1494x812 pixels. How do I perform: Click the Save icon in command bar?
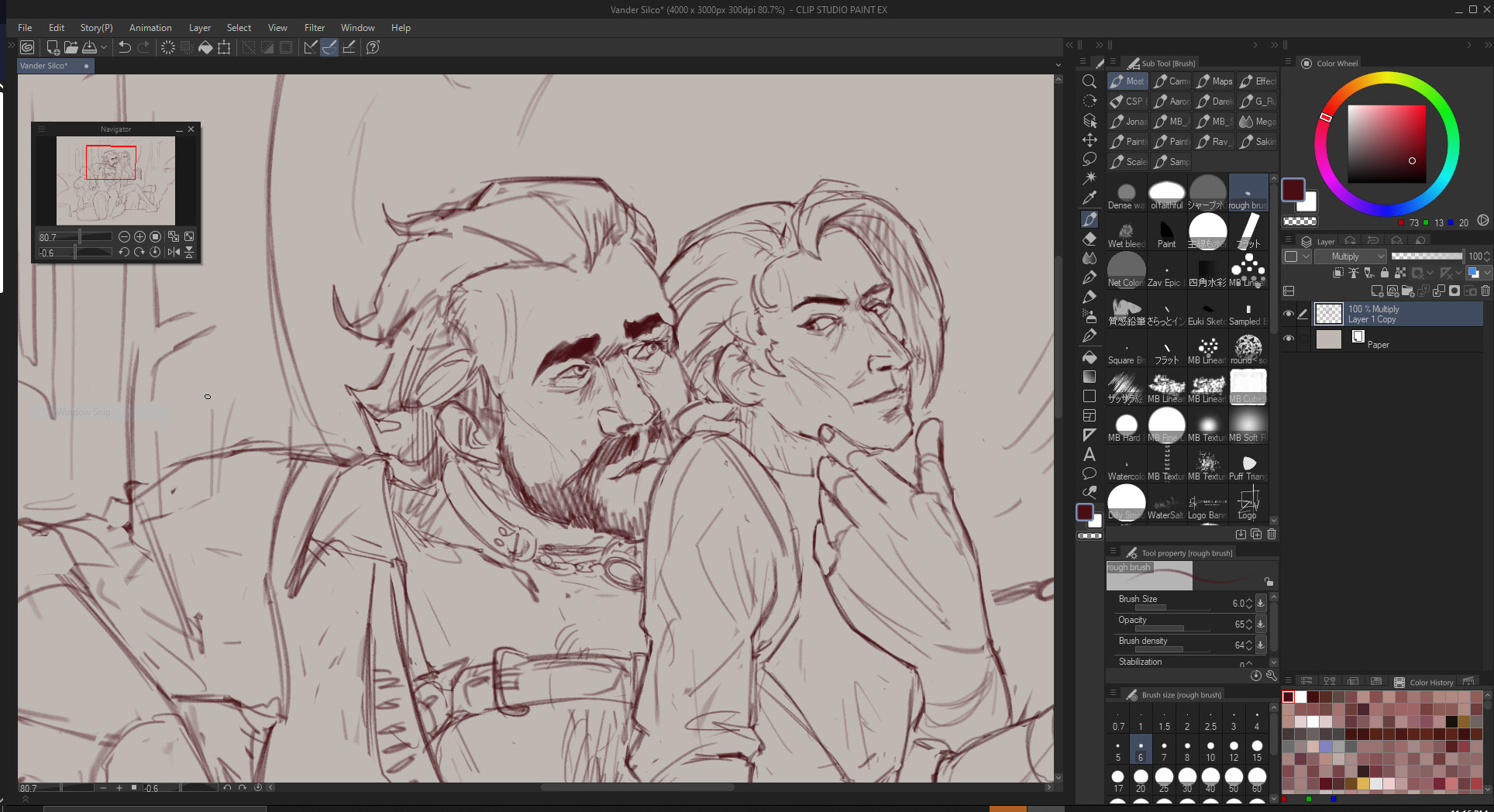90,47
